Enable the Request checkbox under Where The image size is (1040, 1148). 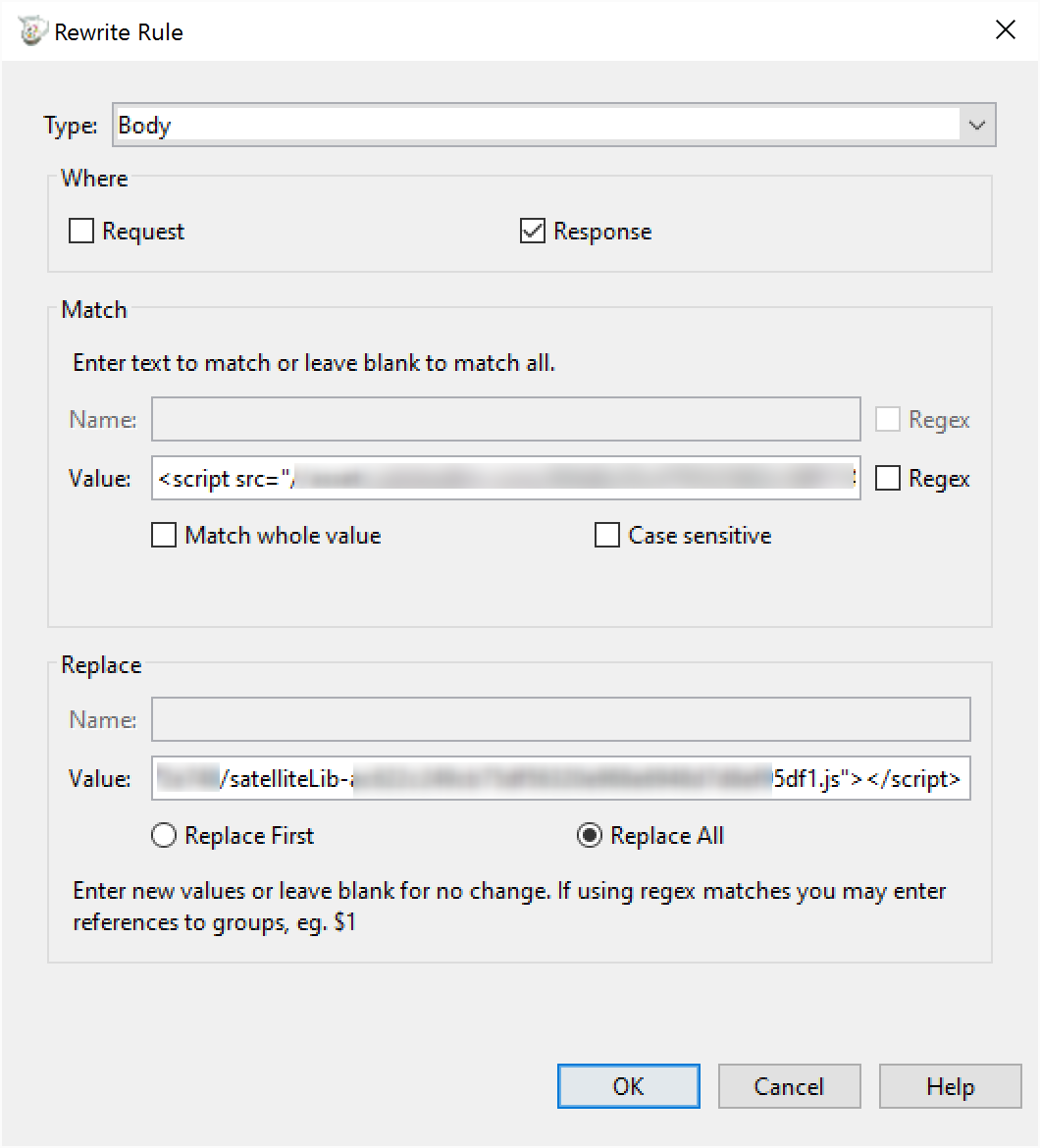[x=82, y=232]
